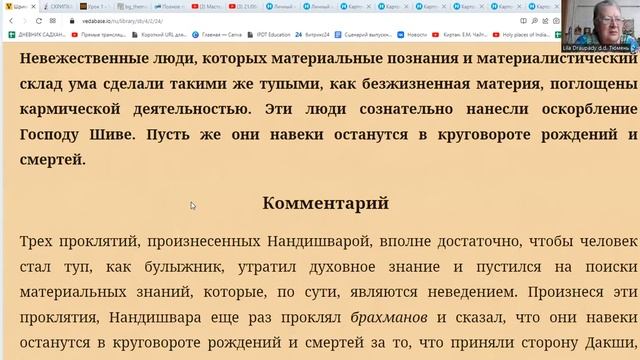The width and height of the screenshot is (640, 360).
Task: Click the browser forward arrow
Action: coord(24,21)
